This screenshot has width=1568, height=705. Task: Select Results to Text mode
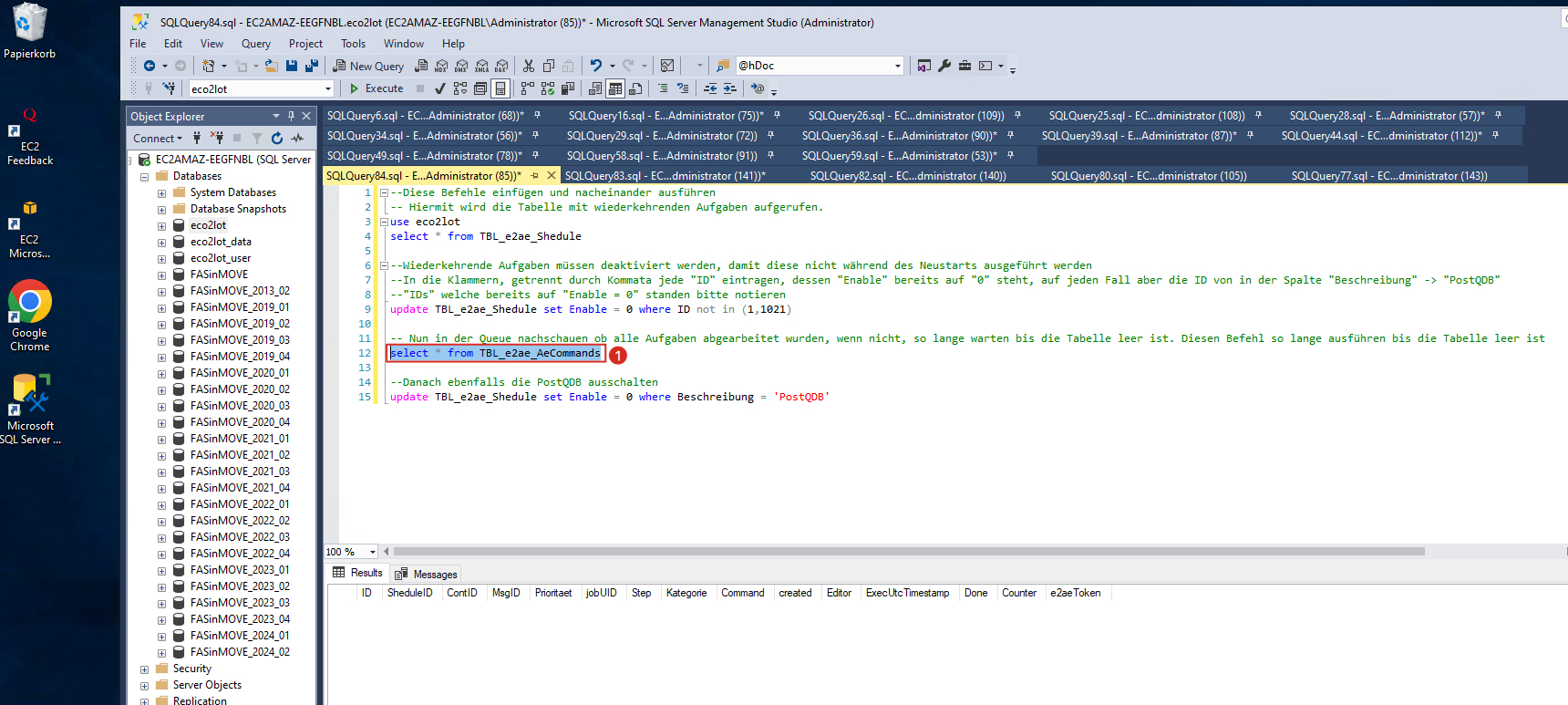click(595, 88)
